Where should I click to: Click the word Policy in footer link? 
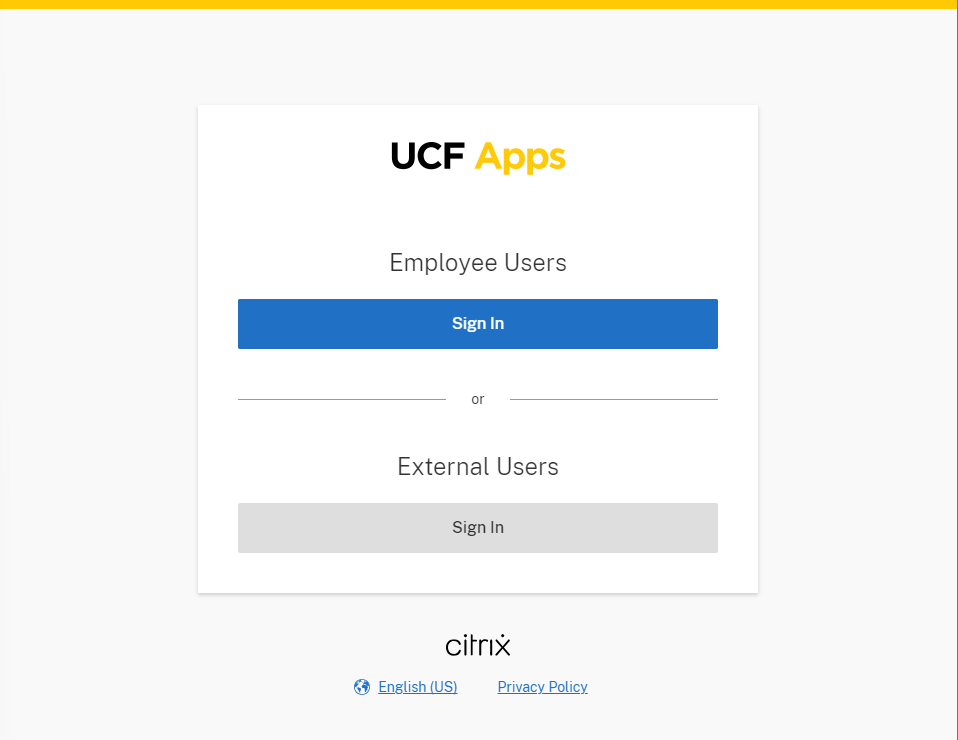(x=568, y=687)
